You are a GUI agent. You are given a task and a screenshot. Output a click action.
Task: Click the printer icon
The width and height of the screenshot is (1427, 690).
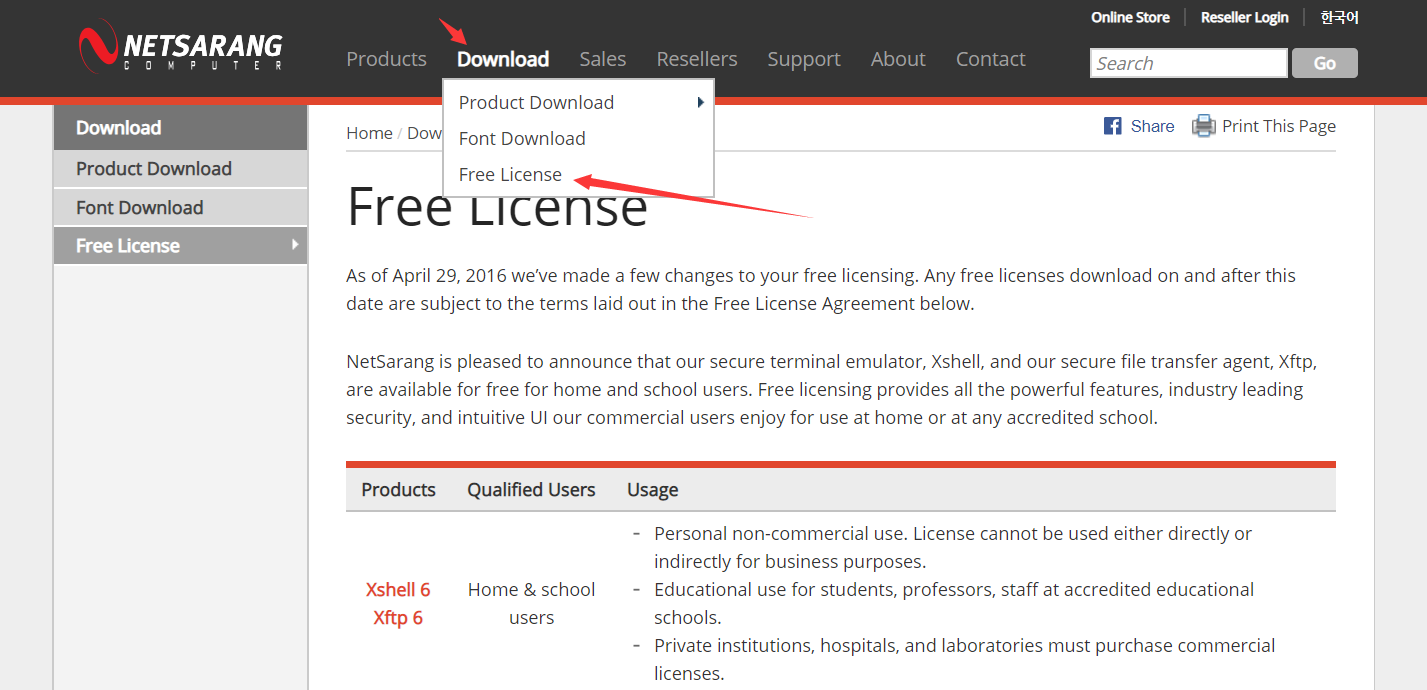pyautogui.click(x=1203, y=126)
